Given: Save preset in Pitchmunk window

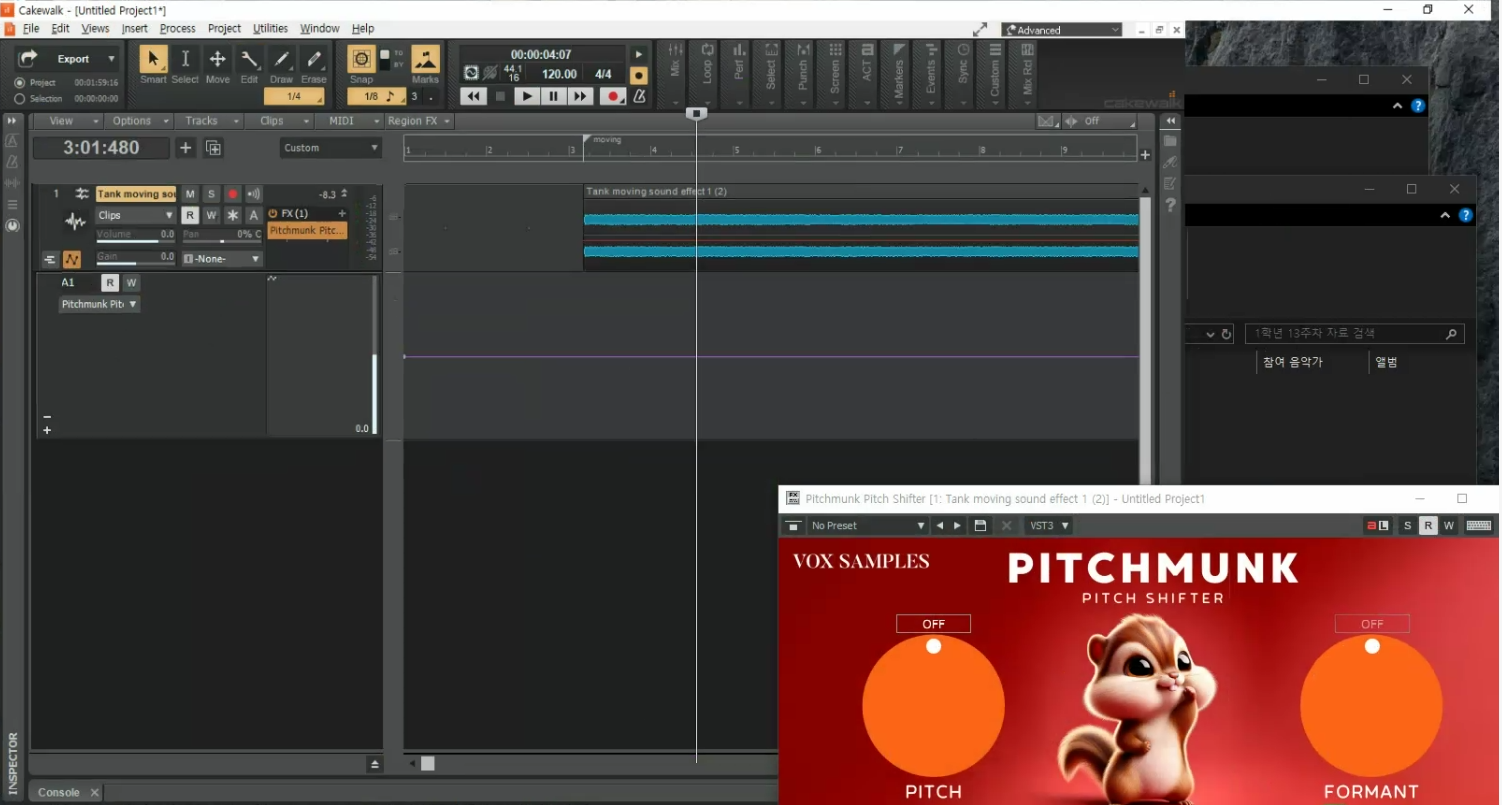Looking at the screenshot, I should pyautogui.click(x=980, y=526).
